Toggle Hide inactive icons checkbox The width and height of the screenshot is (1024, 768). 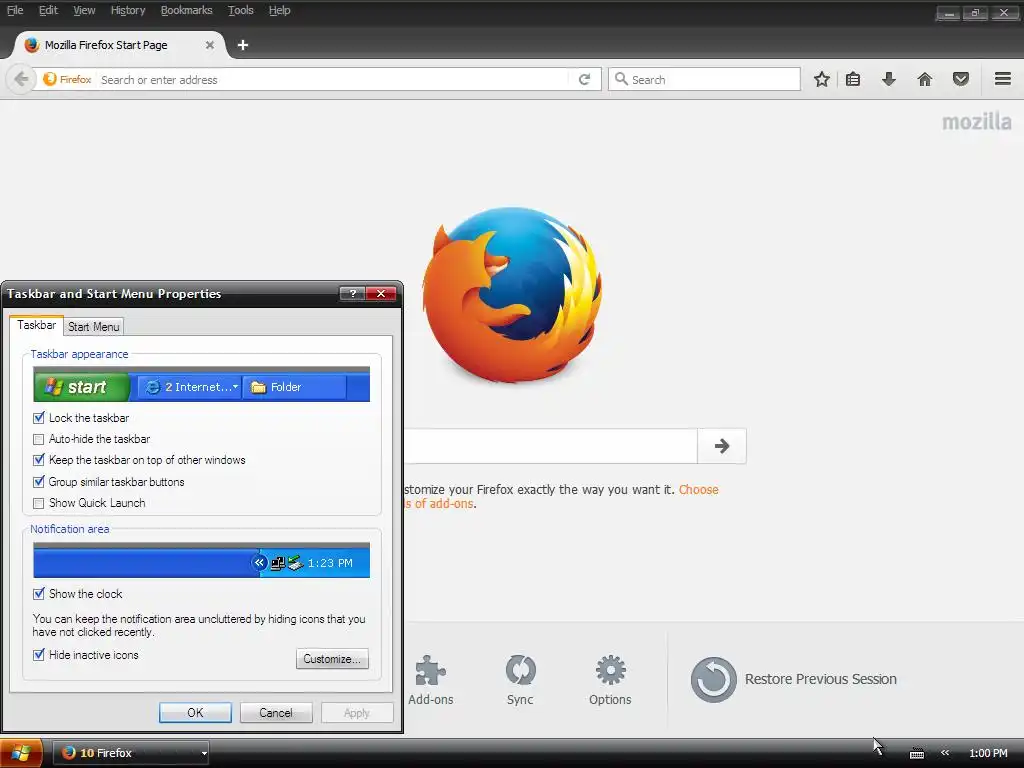pos(39,655)
